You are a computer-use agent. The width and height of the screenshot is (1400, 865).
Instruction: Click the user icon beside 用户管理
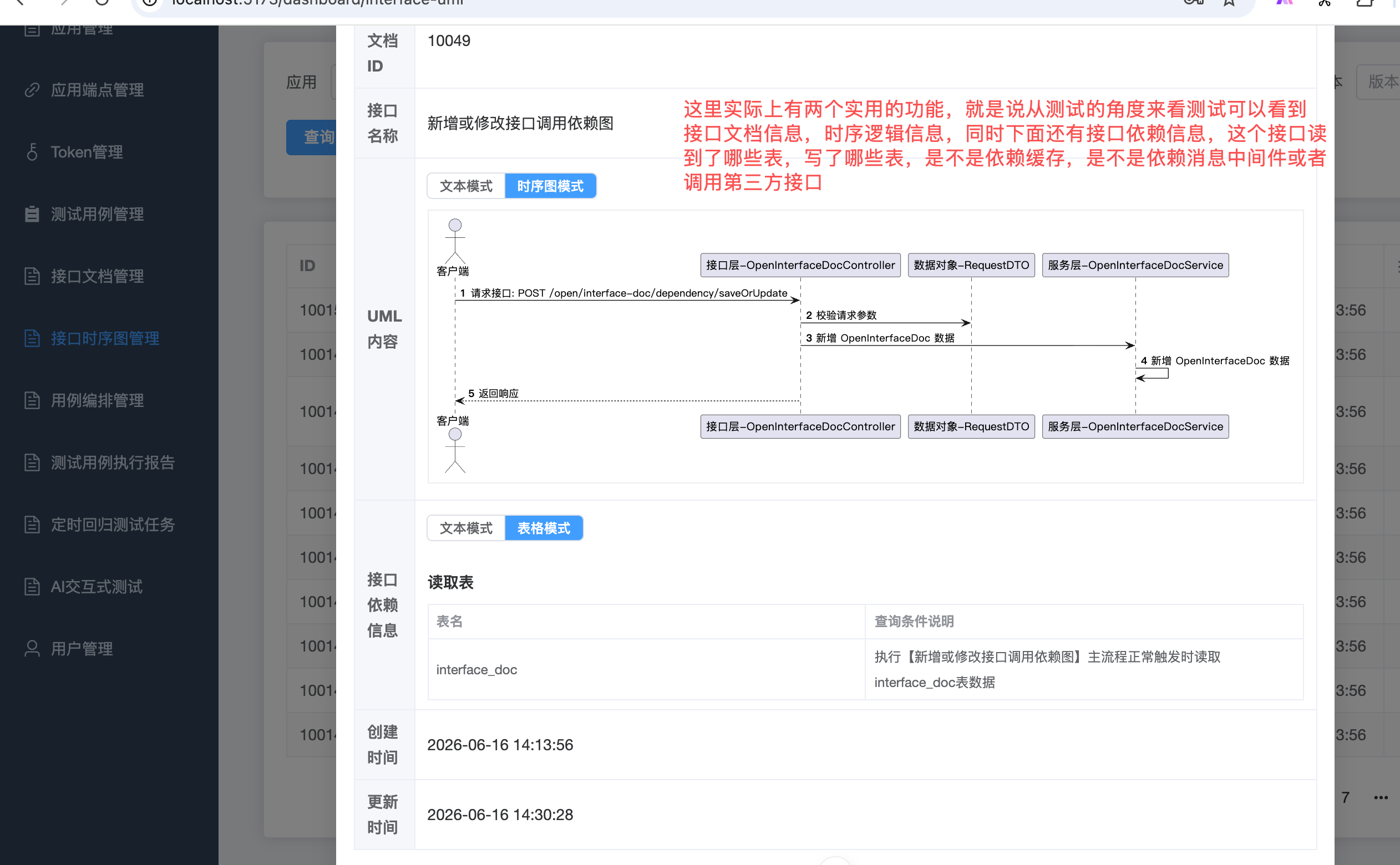[32, 648]
